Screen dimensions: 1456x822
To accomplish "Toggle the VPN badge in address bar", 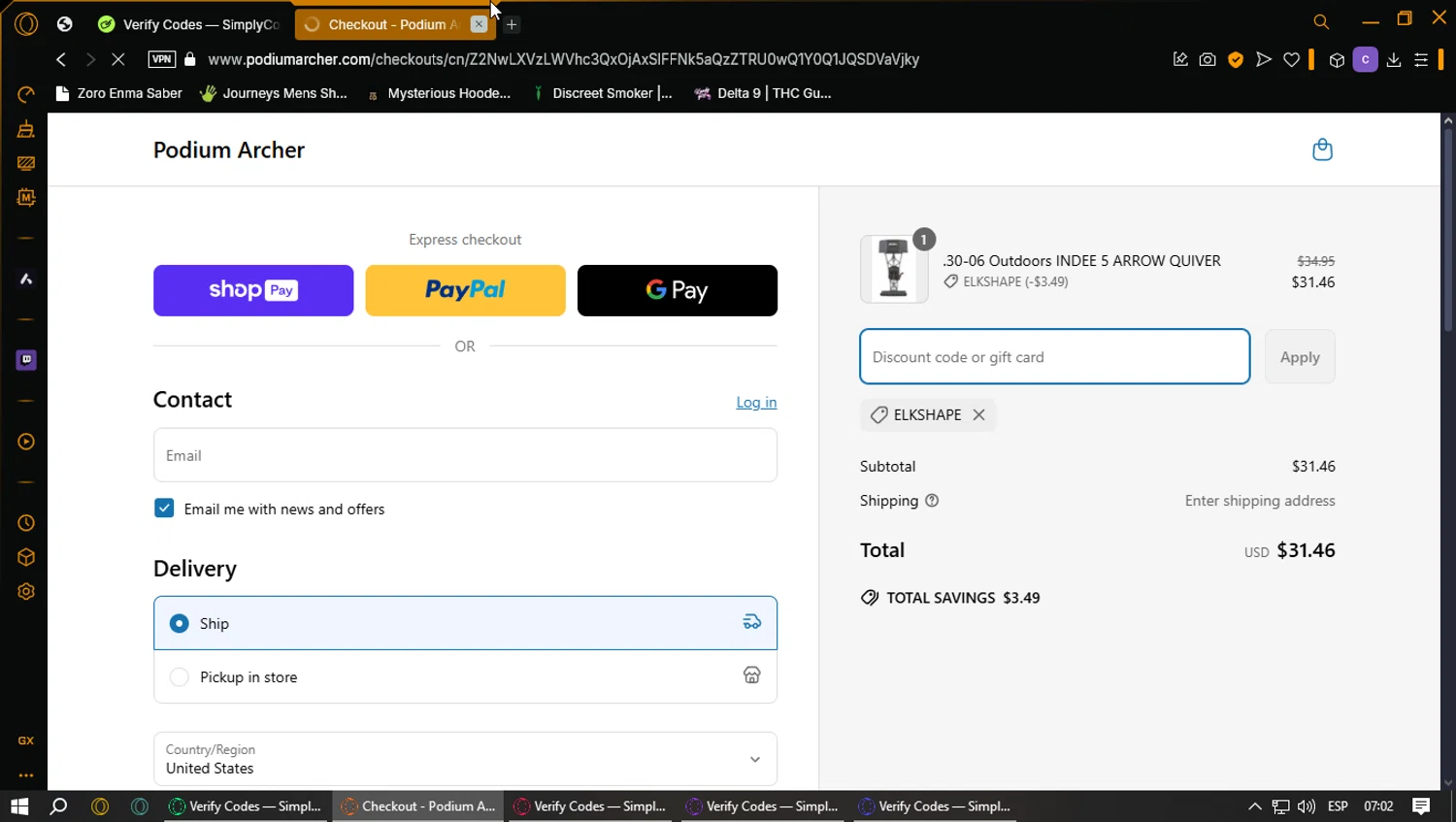I will click(x=162, y=59).
